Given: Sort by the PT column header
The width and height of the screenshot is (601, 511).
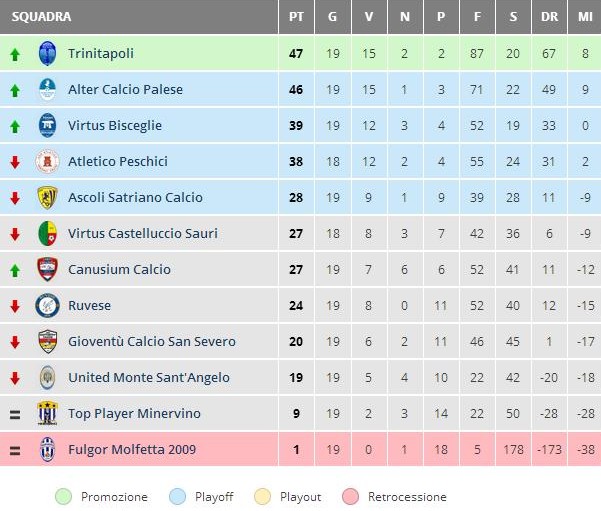Looking at the screenshot, I should coord(296,17).
